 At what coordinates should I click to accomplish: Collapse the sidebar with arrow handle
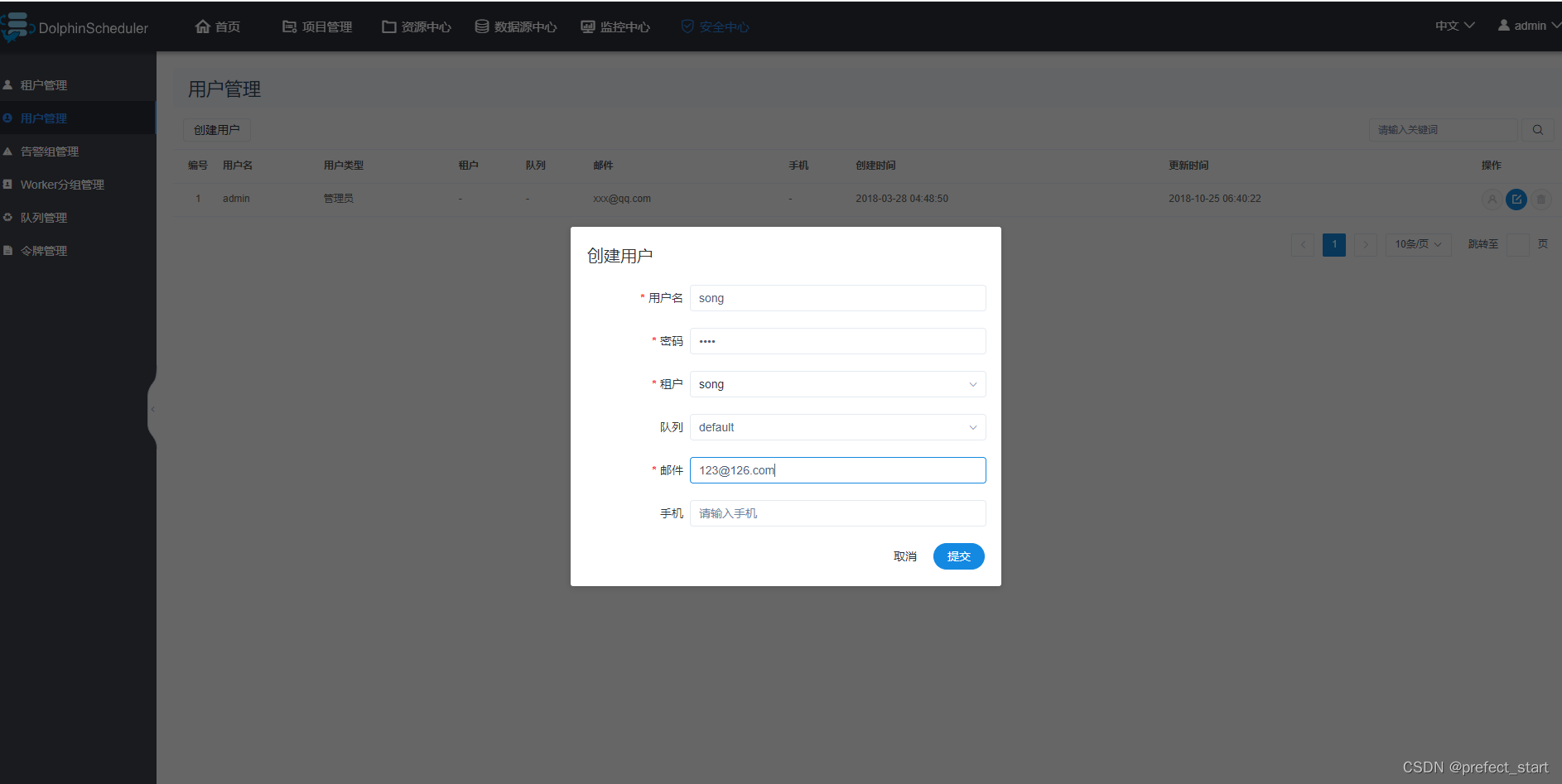coord(152,409)
